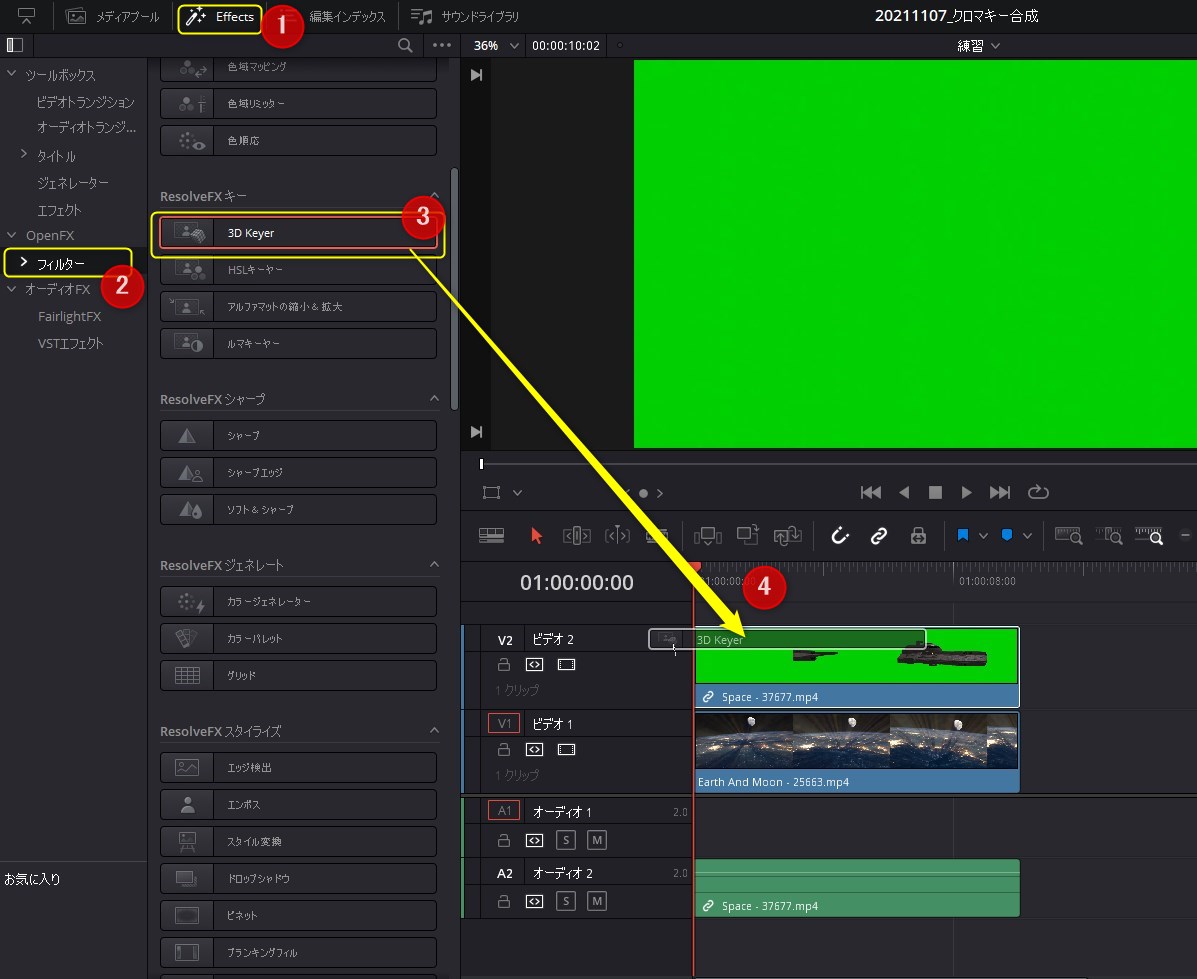Select VSTエフェクト under audio effects

coord(70,343)
